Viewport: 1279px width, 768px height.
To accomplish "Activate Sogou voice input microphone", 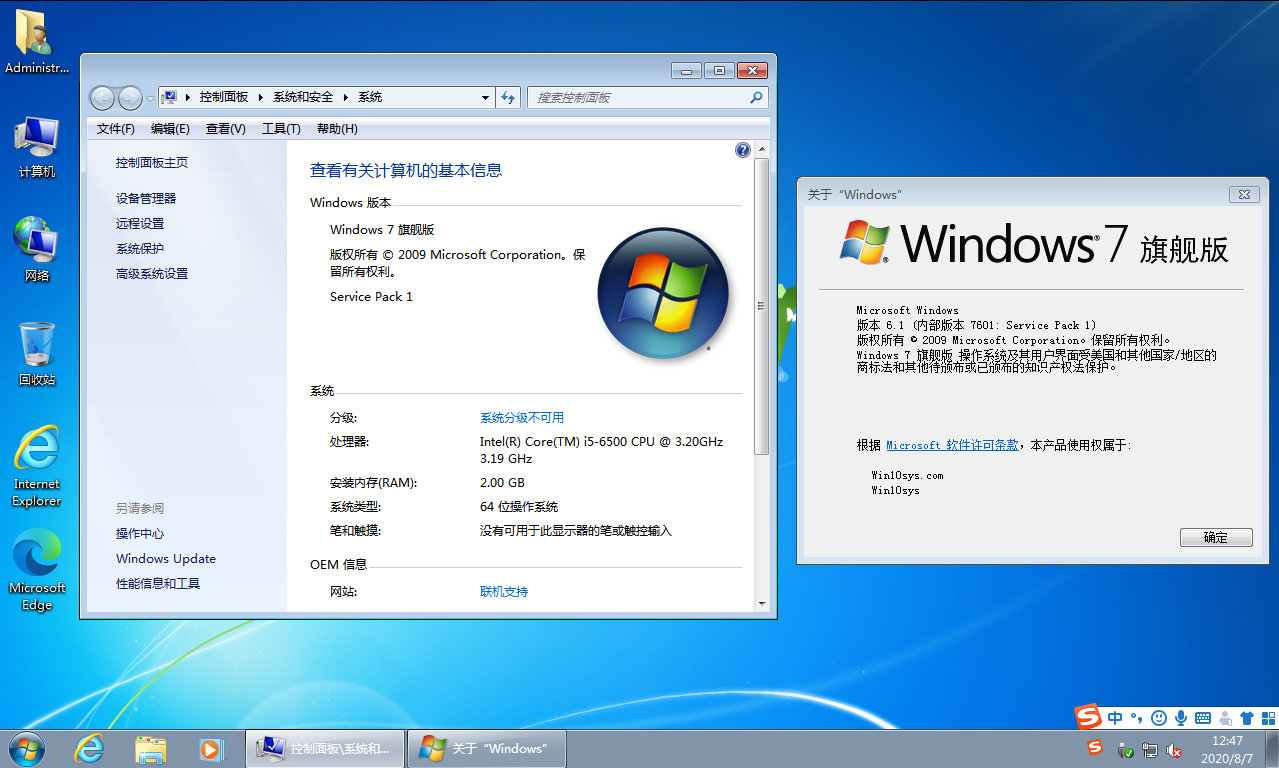I will coord(1181,718).
